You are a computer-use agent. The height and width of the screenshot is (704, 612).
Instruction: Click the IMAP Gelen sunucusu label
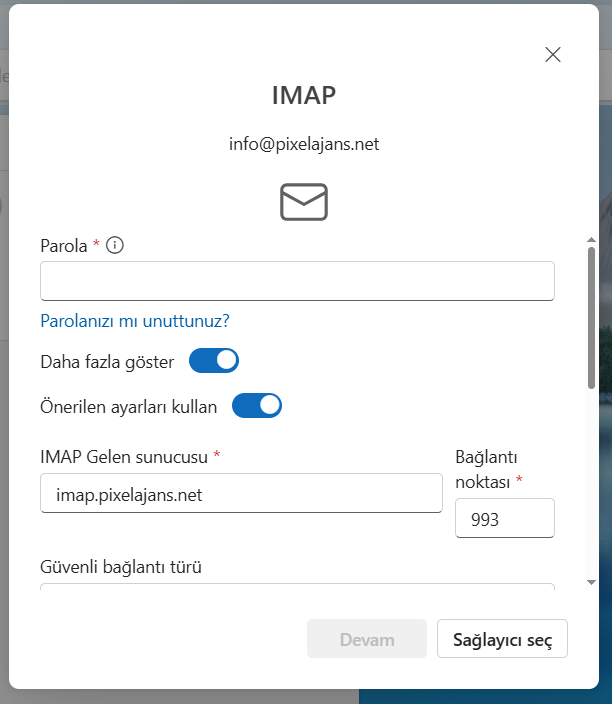point(124,457)
